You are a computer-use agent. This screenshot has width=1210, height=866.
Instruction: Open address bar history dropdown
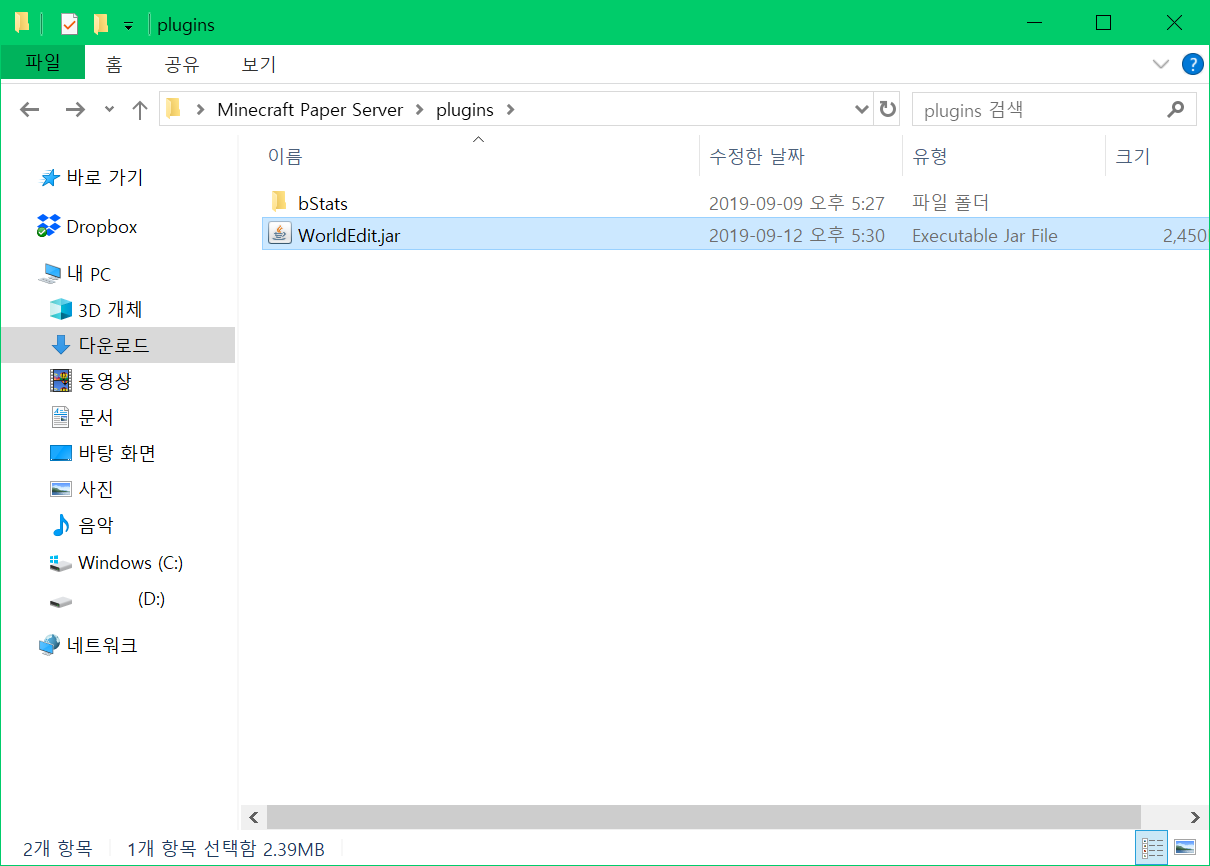click(862, 110)
